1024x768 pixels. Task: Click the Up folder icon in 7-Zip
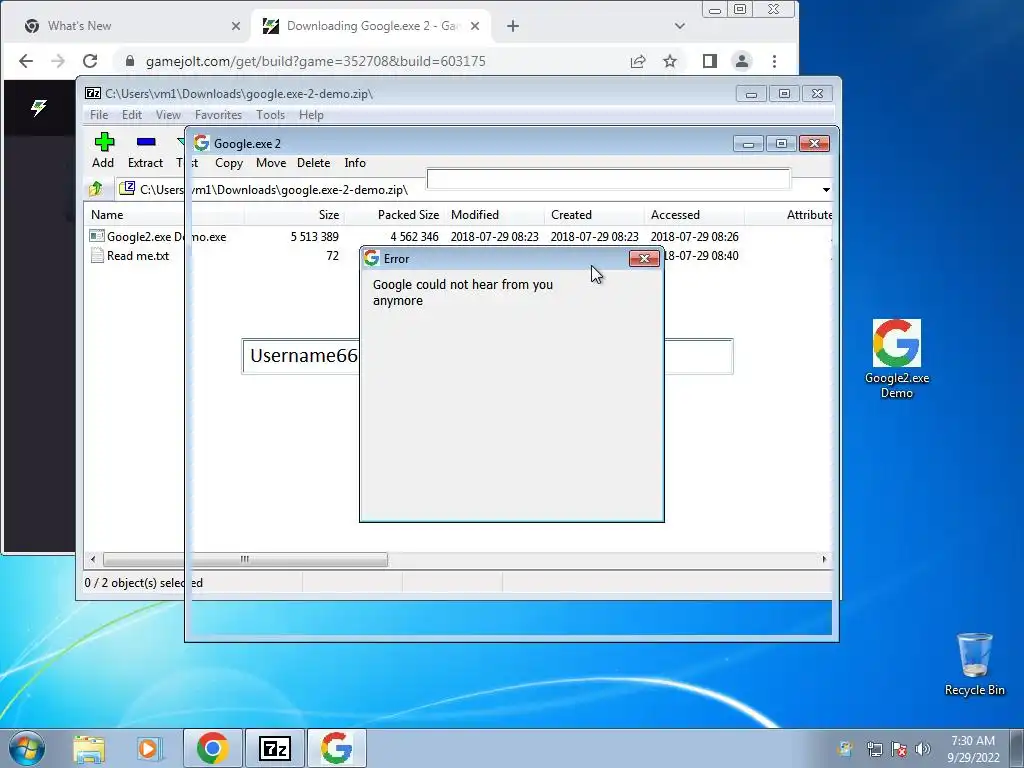(96, 189)
